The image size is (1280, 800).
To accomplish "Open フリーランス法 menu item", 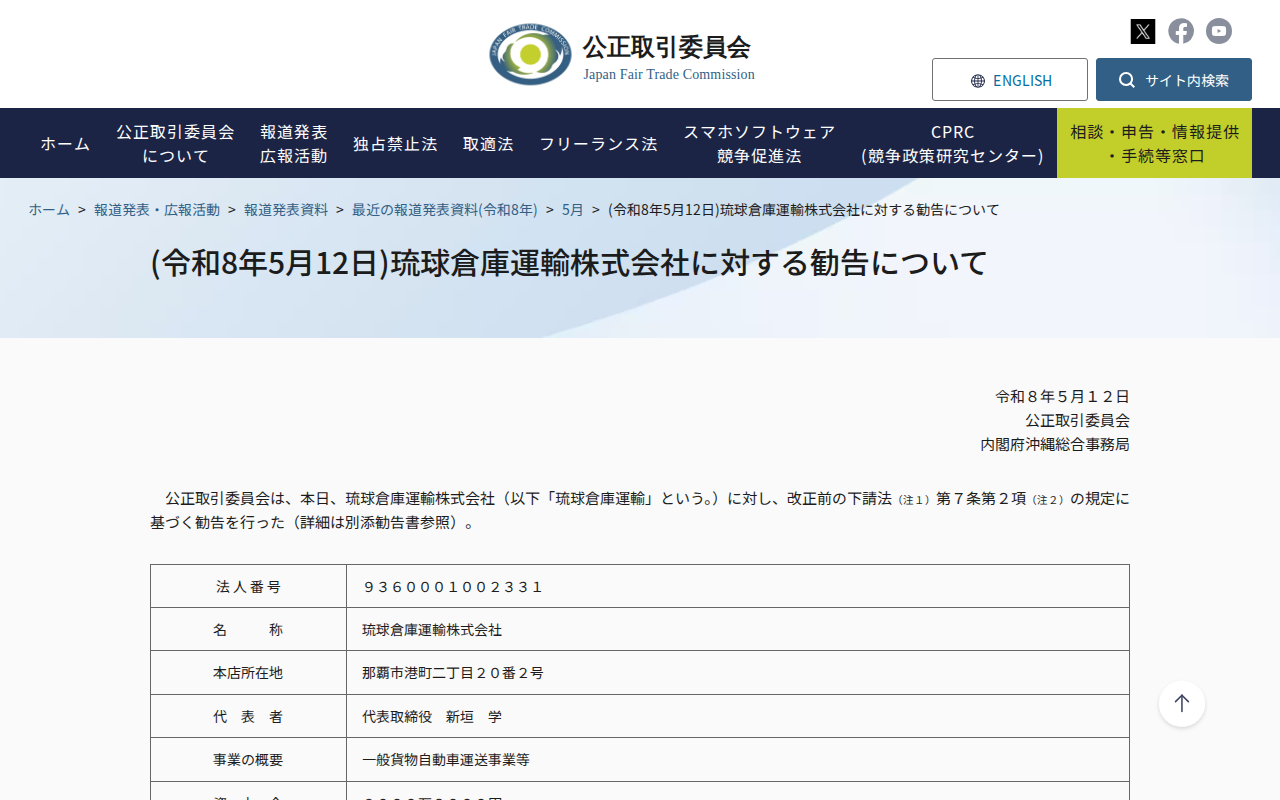I will 598,144.
